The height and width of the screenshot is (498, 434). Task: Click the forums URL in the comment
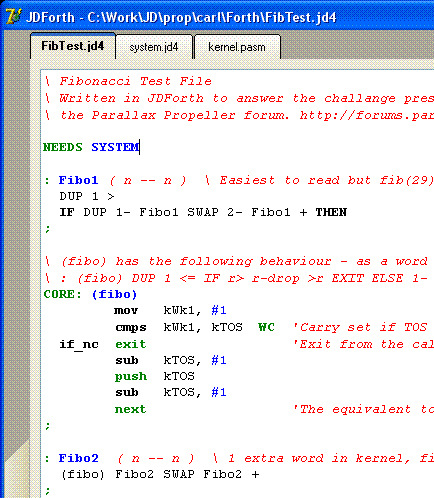click(x=367, y=115)
